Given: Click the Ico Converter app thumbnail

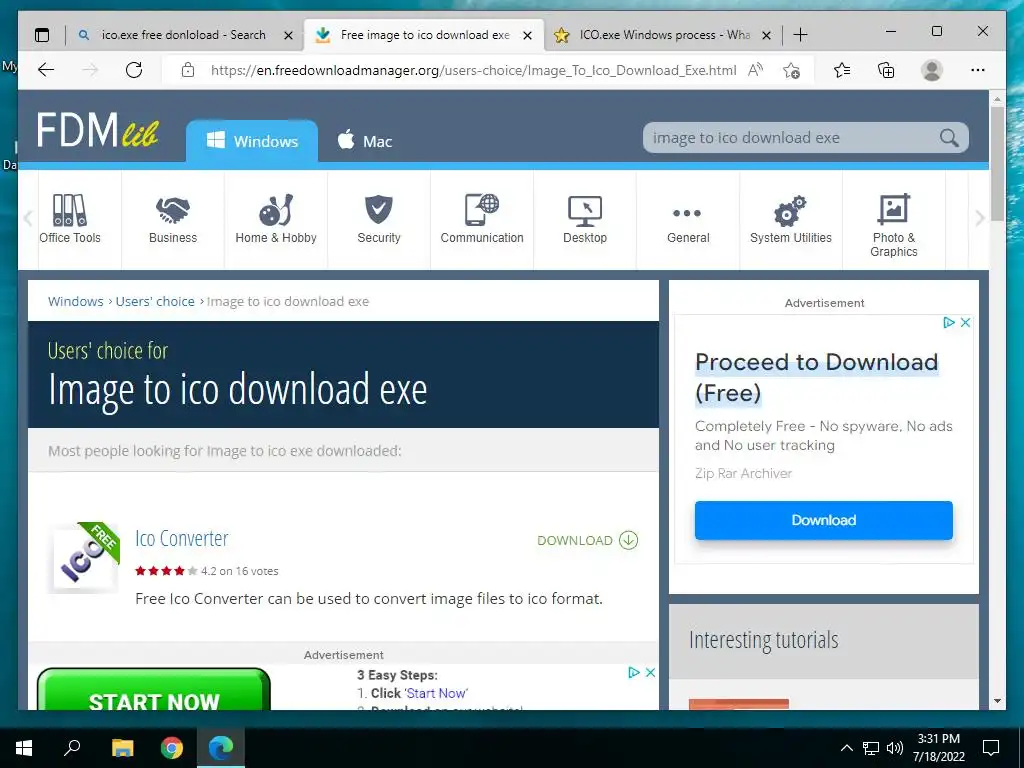Looking at the screenshot, I should tap(86, 557).
